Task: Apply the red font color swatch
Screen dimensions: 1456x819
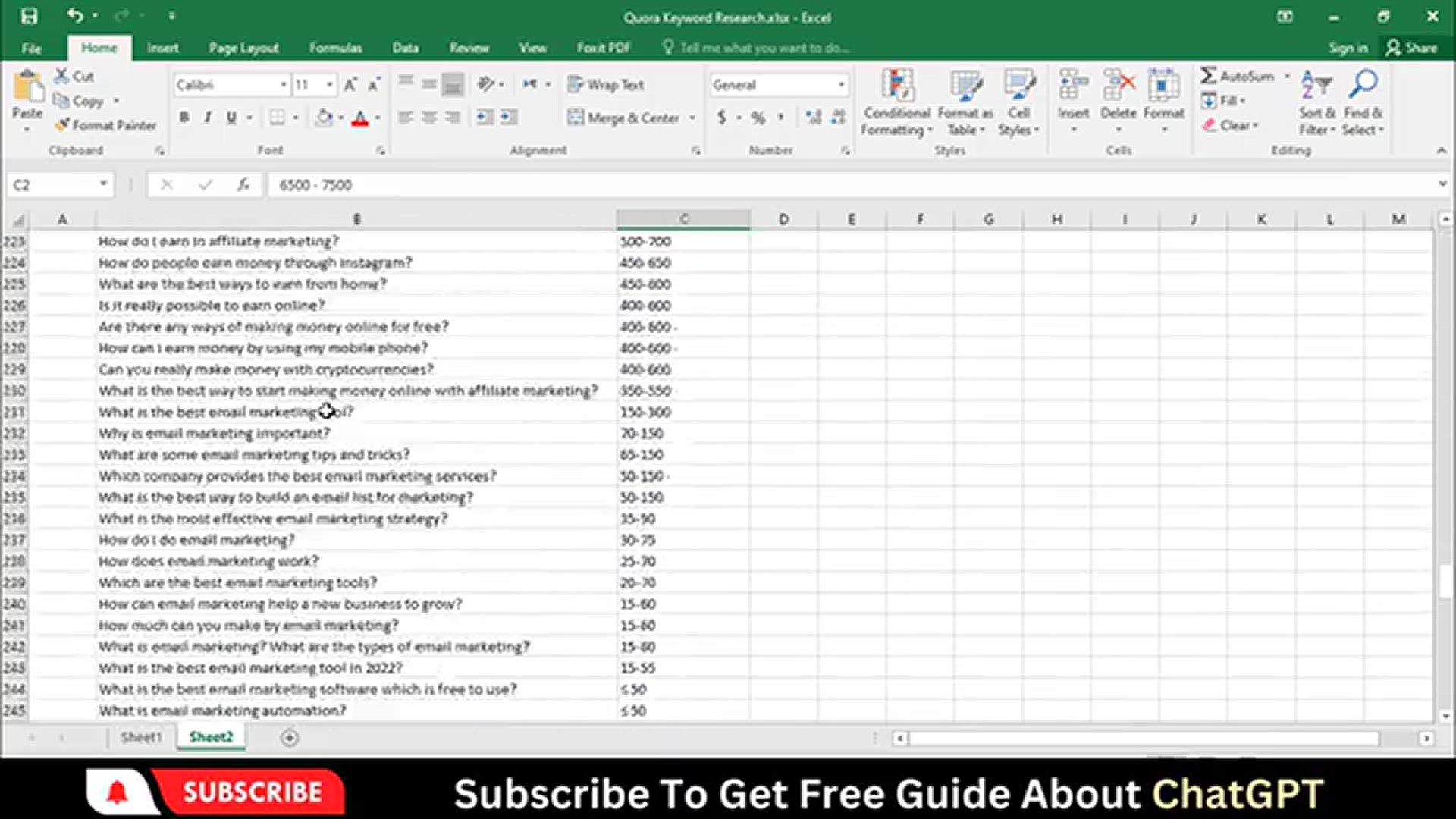Action: pos(360,118)
